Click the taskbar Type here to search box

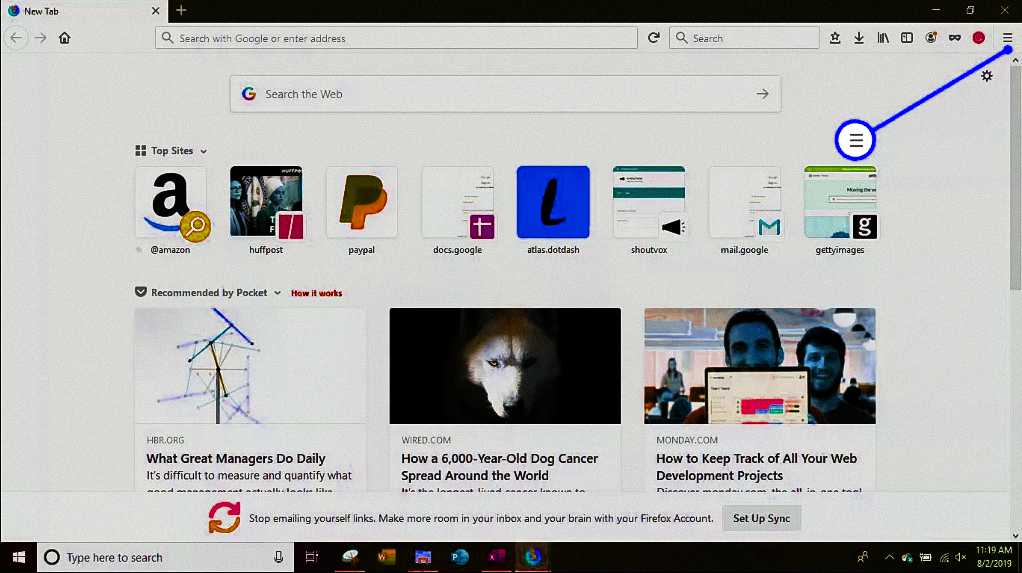click(x=166, y=557)
